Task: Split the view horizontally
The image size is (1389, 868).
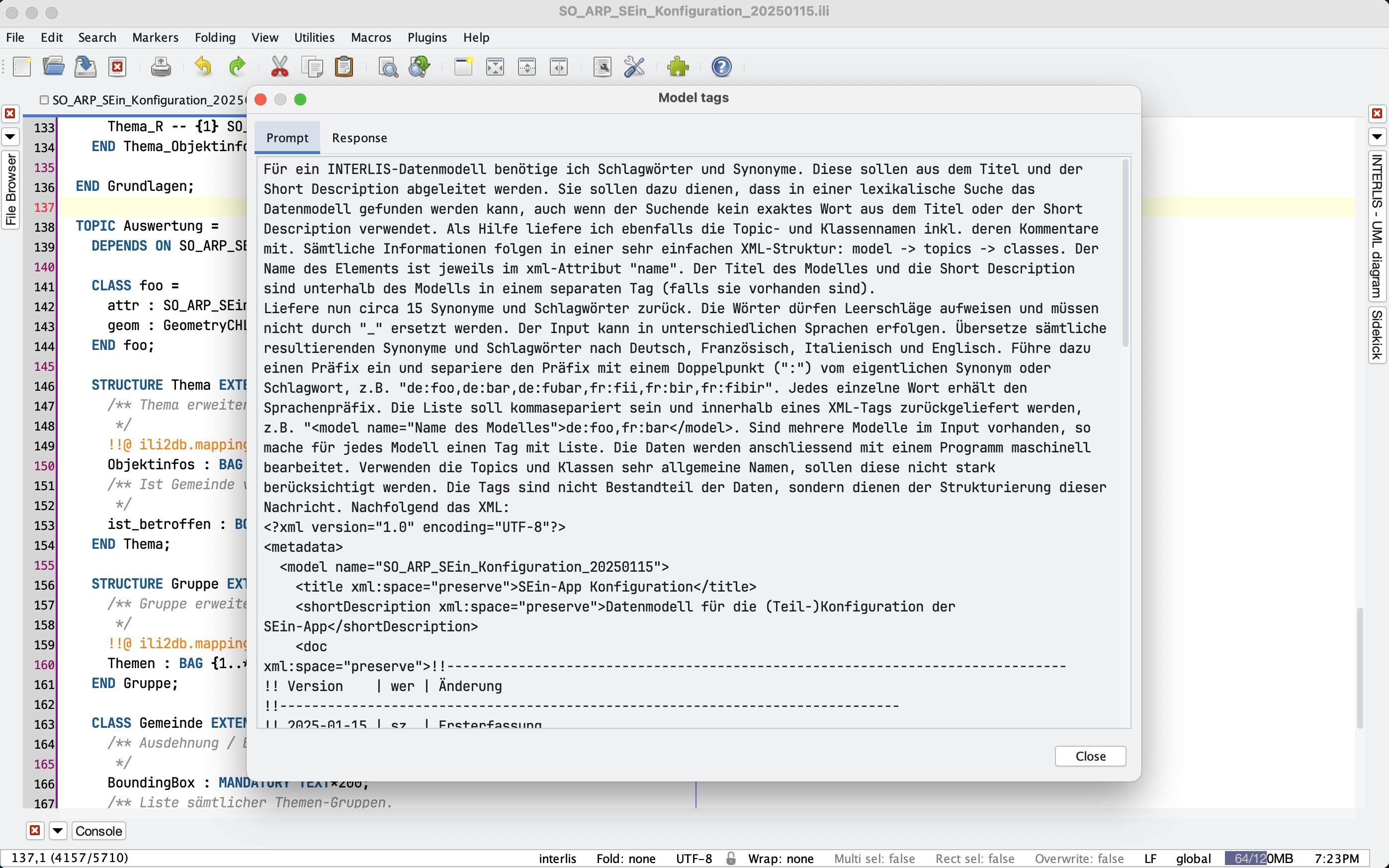Action: [x=527, y=67]
